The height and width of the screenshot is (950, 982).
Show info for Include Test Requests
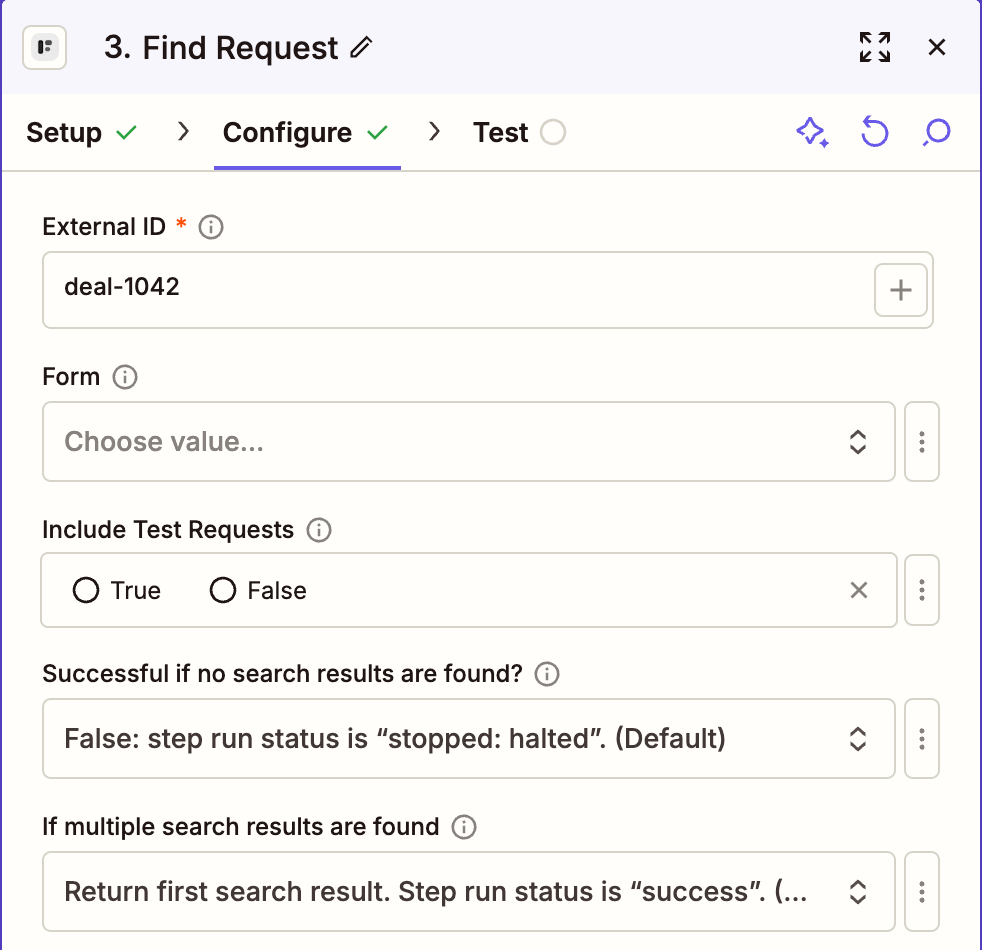pyautogui.click(x=319, y=530)
